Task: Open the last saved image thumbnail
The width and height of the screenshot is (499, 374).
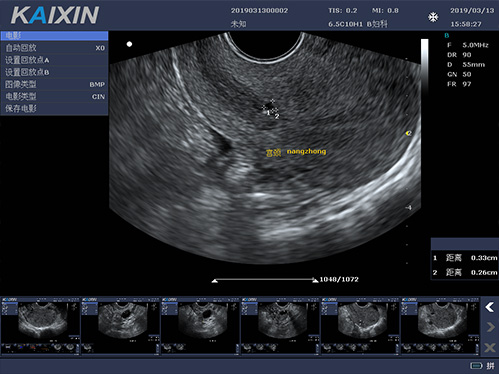Action: tap(440, 326)
